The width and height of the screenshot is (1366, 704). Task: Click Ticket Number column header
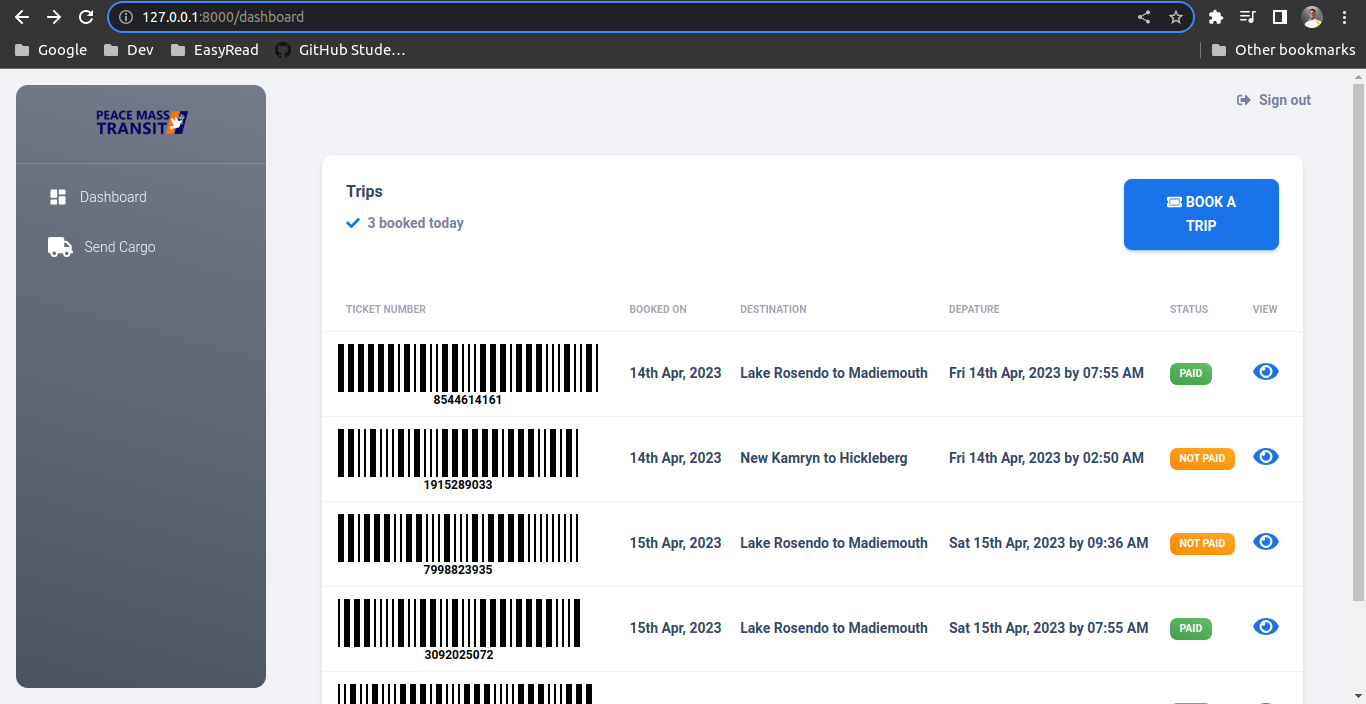click(386, 310)
